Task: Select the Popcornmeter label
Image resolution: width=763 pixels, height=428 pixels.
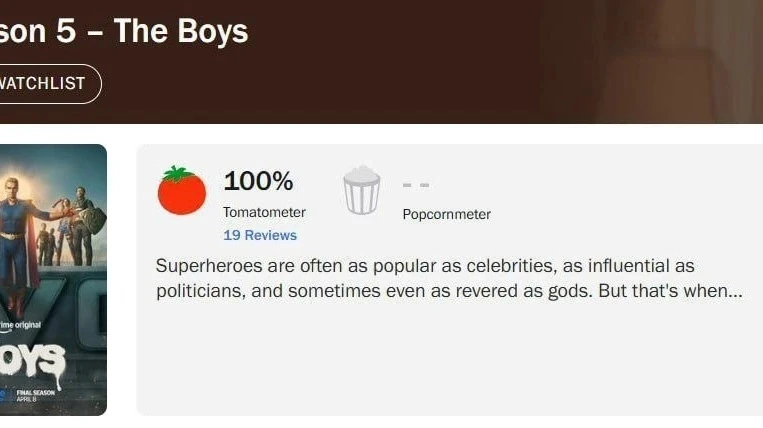Action: 446,214
